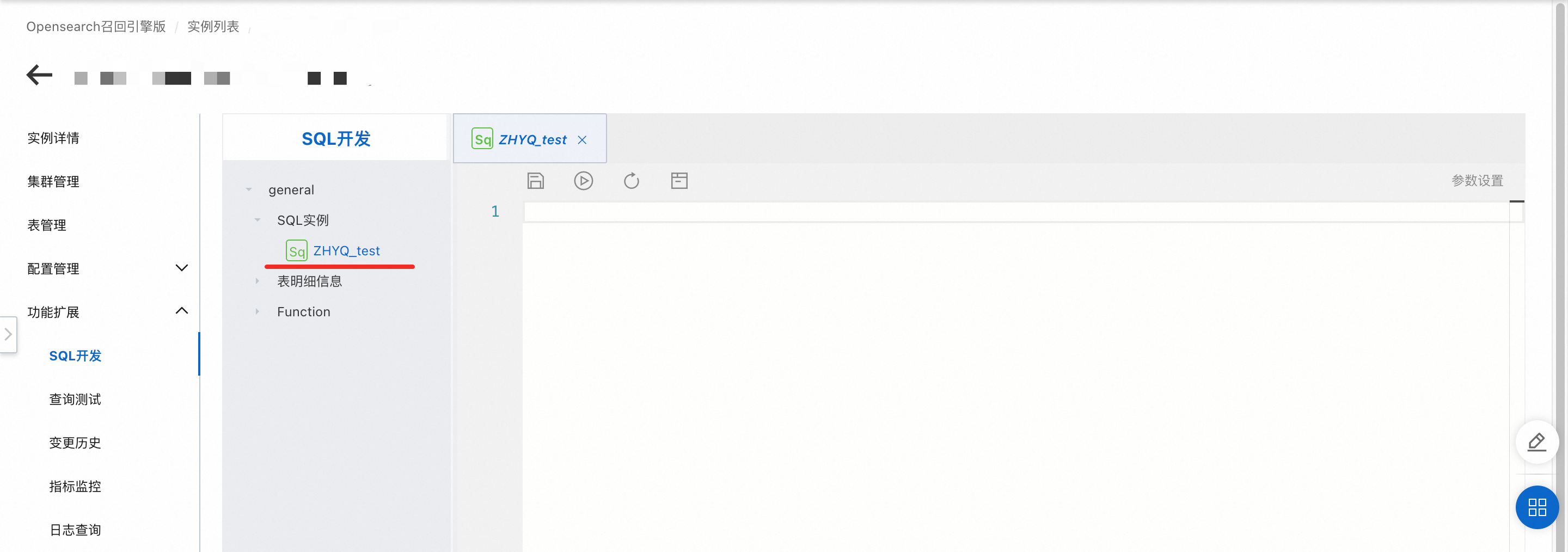This screenshot has width=1568, height=552.
Task: Click the line number 1 gutter
Action: point(495,211)
